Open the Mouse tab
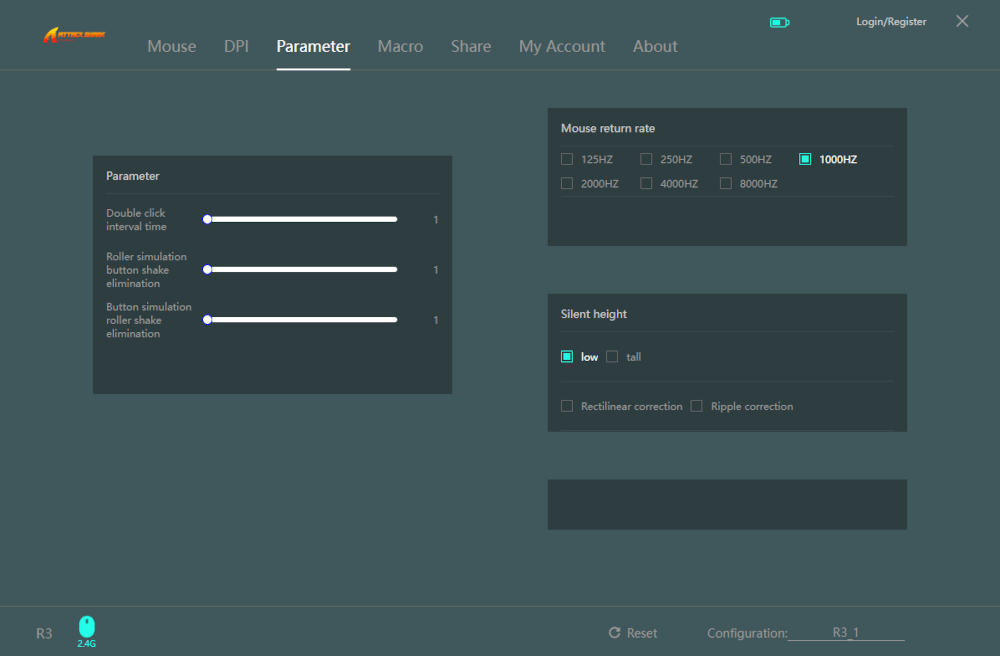The image size is (1000, 656). click(x=172, y=46)
